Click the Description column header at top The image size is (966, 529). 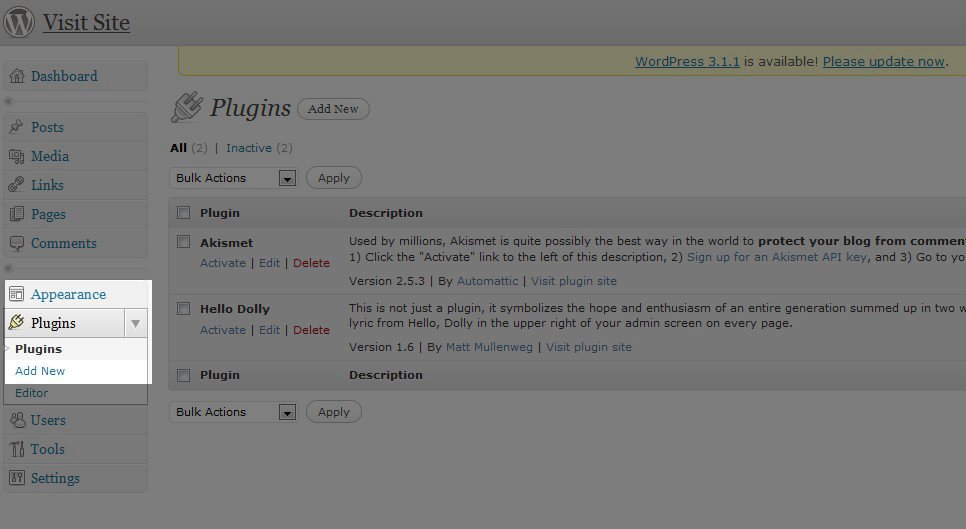pos(386,213)
